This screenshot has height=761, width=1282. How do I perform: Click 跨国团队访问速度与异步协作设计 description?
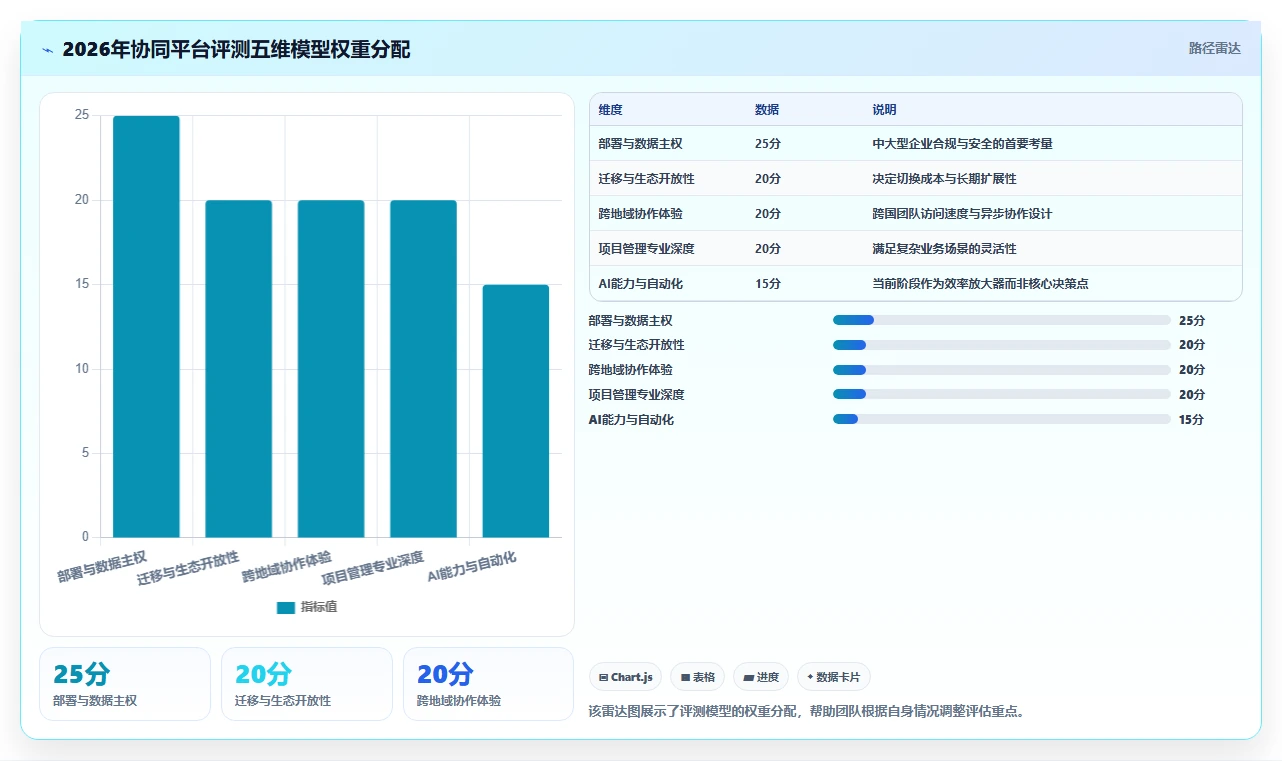click(x=962, y=214)
